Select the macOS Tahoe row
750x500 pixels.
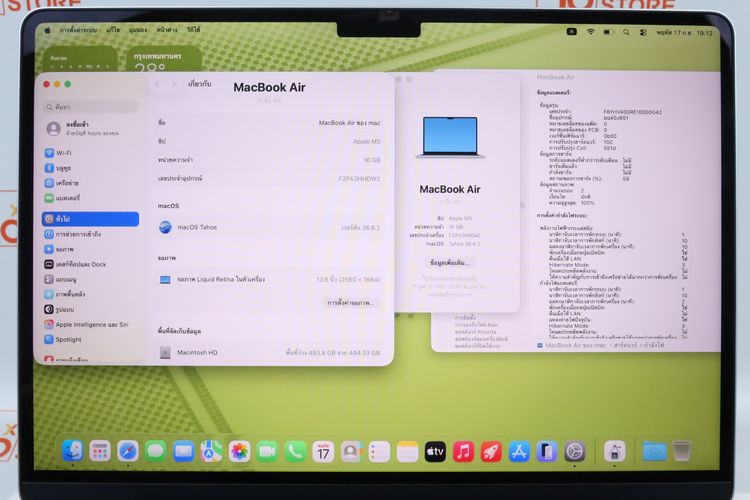click(x=269, y=227)
